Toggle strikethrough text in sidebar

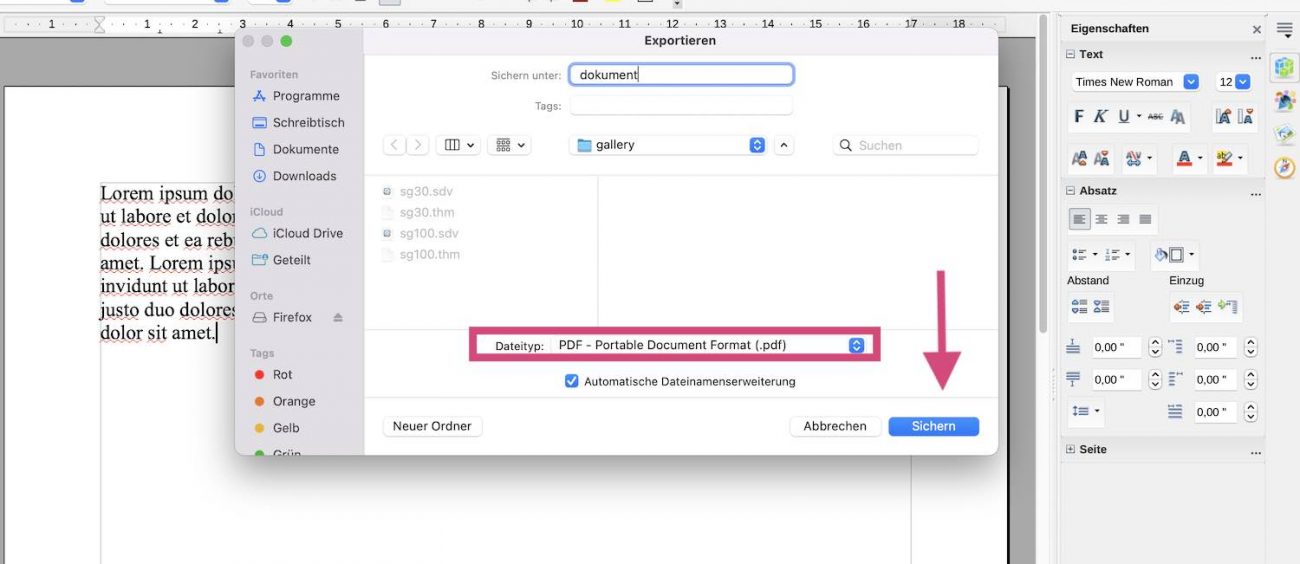[1155, 117]
